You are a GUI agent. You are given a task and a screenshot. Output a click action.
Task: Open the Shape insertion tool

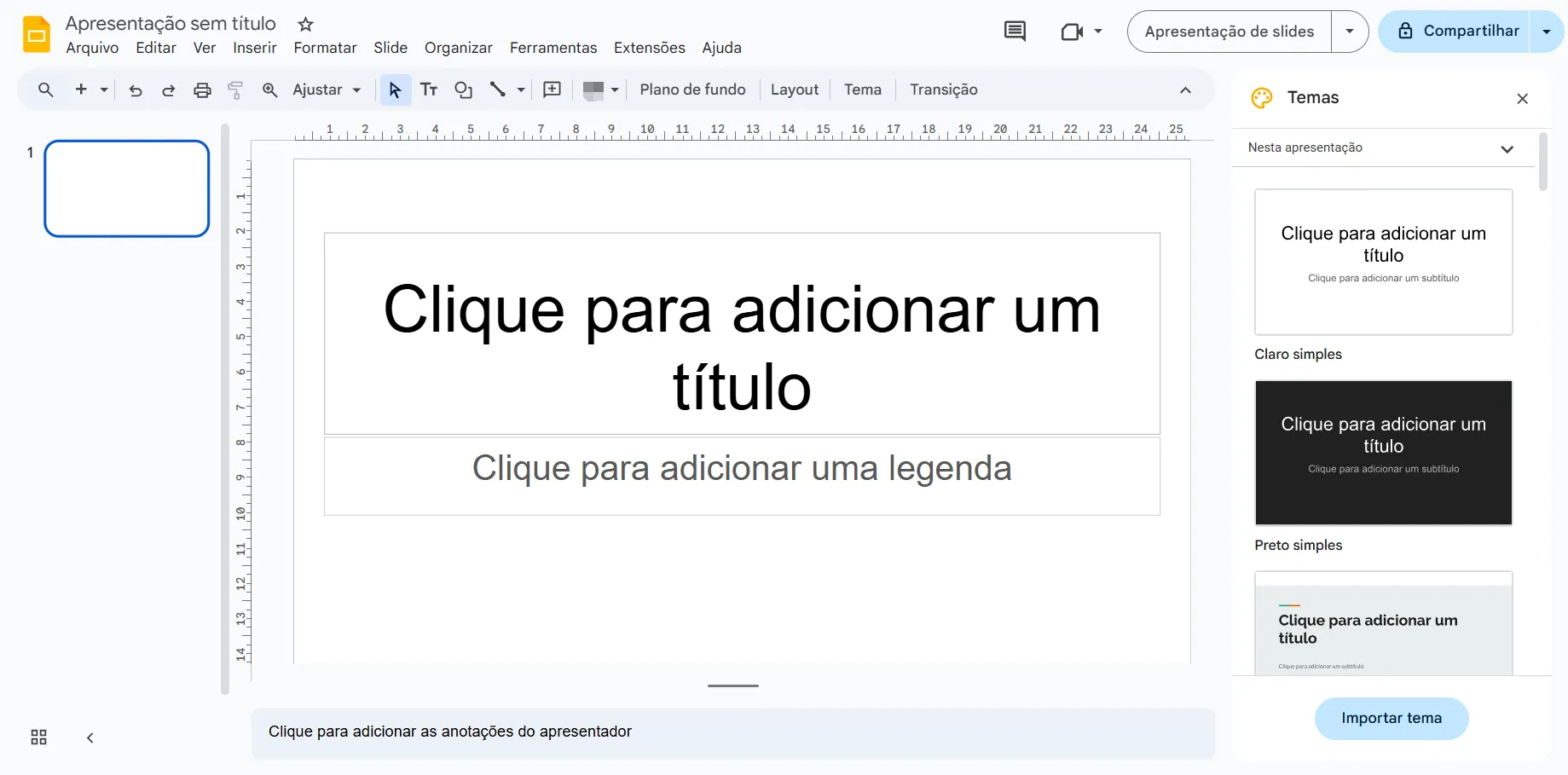[x=463, y=90]
